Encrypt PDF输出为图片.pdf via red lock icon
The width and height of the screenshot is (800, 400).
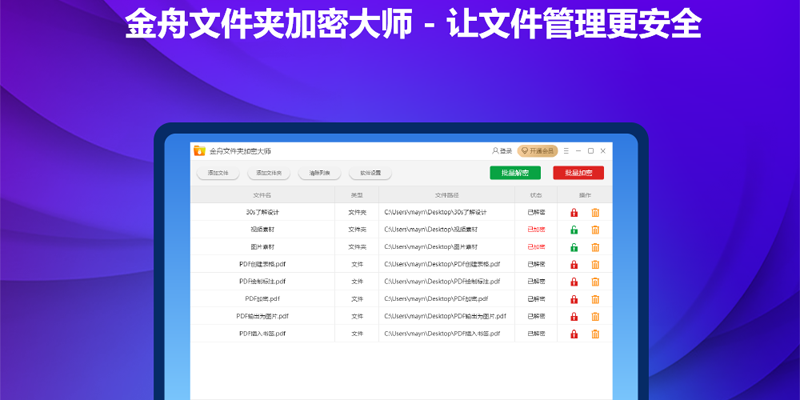click(574, 317)
